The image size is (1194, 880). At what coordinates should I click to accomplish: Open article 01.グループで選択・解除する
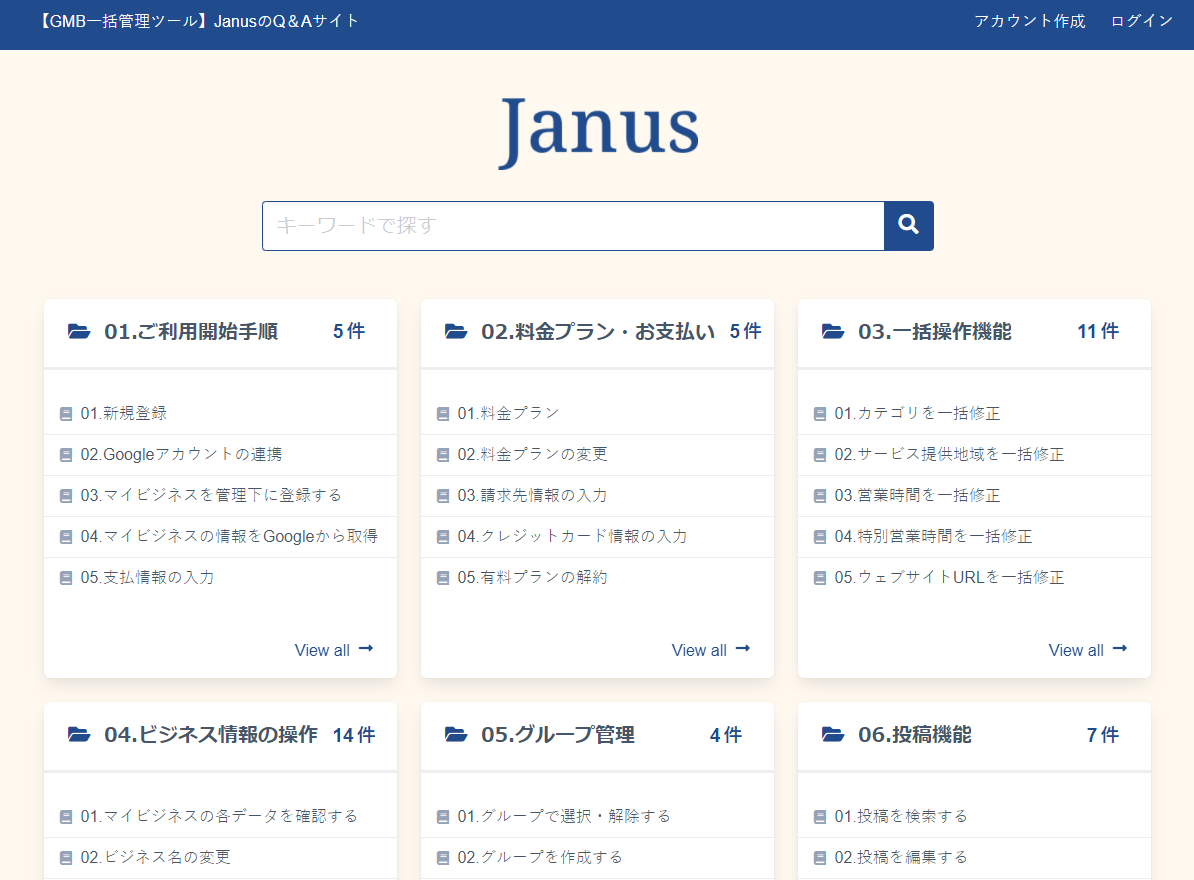(564, 817)
